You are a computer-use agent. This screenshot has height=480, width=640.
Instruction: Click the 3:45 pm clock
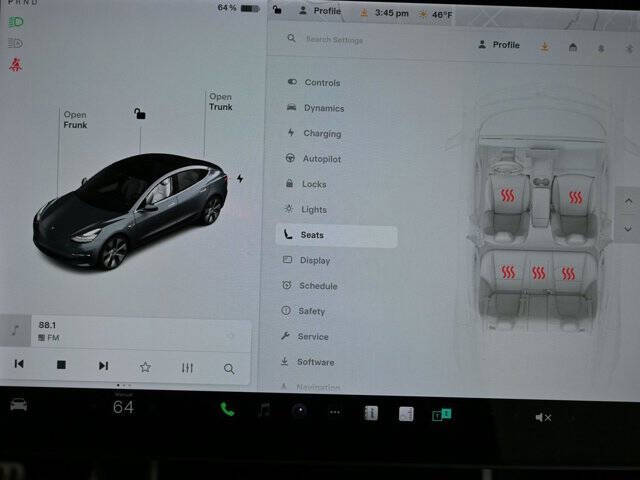[391, 13]
